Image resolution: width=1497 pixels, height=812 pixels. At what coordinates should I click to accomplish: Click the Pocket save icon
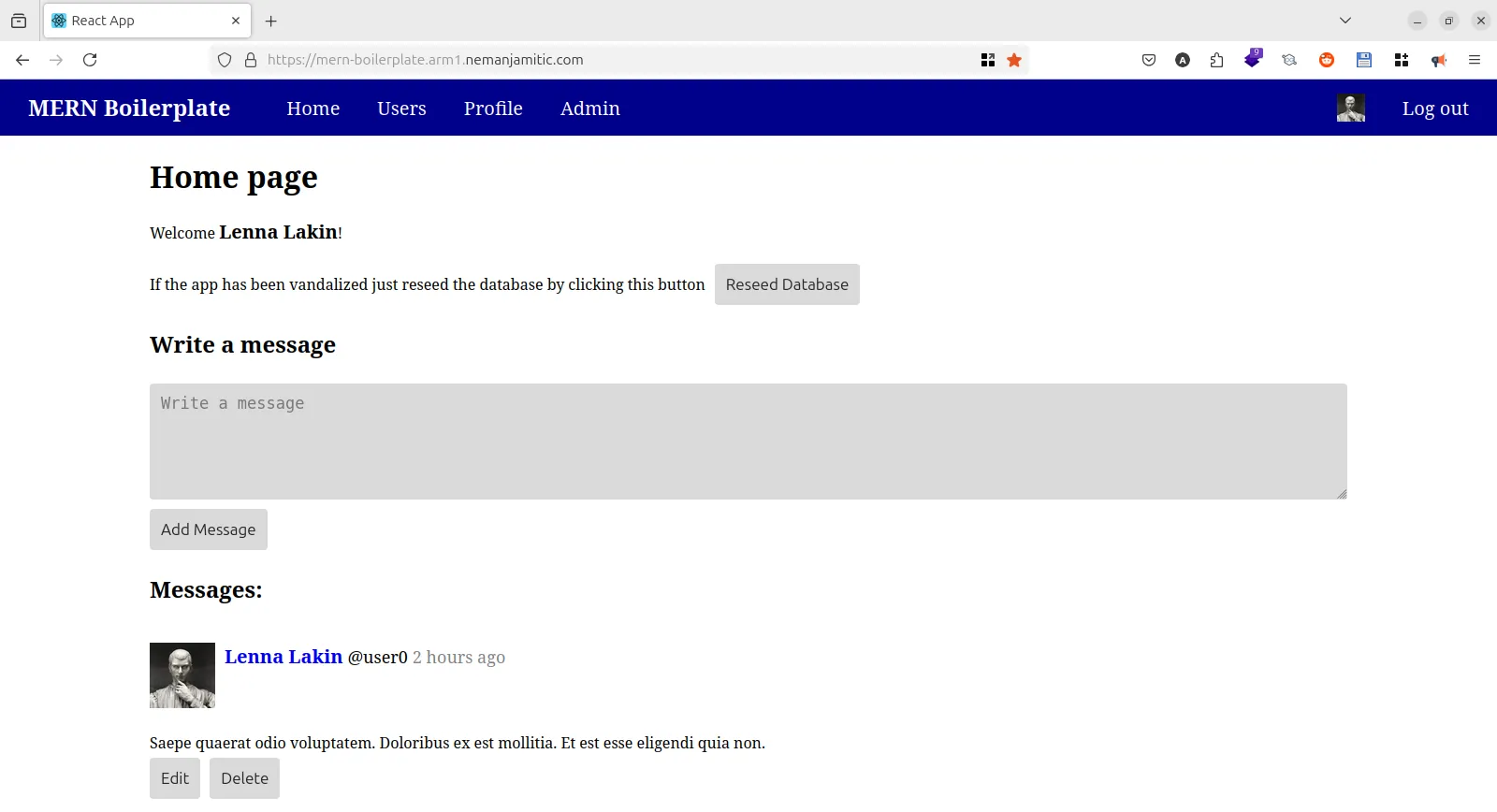[x=1149, y=60]
